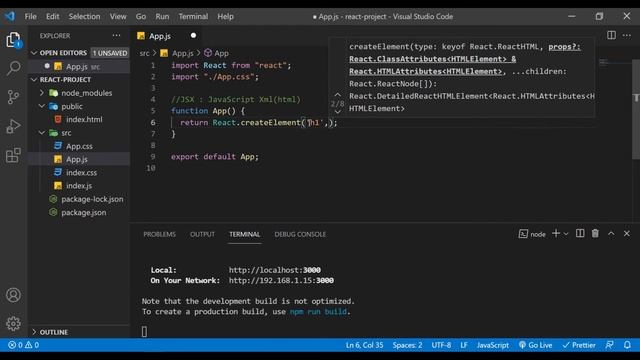Show next signature in parameter hint
640x360 pixels.
[x=338, y=112]
